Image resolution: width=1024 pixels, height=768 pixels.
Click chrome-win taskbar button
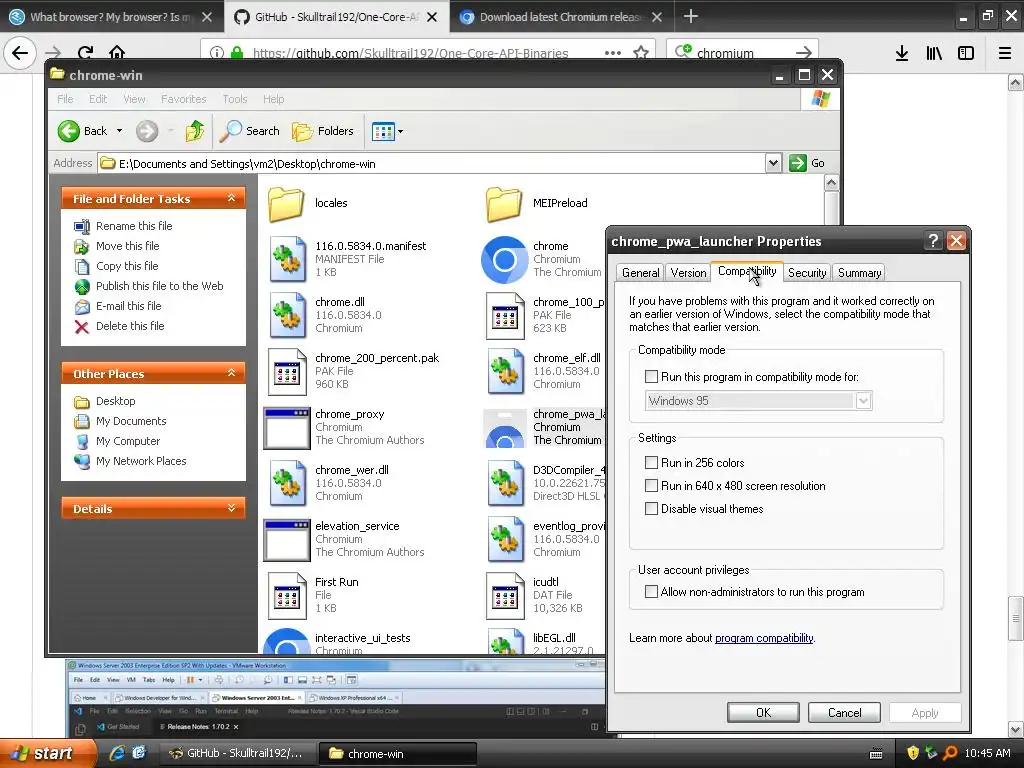click(x=397, y=754)
